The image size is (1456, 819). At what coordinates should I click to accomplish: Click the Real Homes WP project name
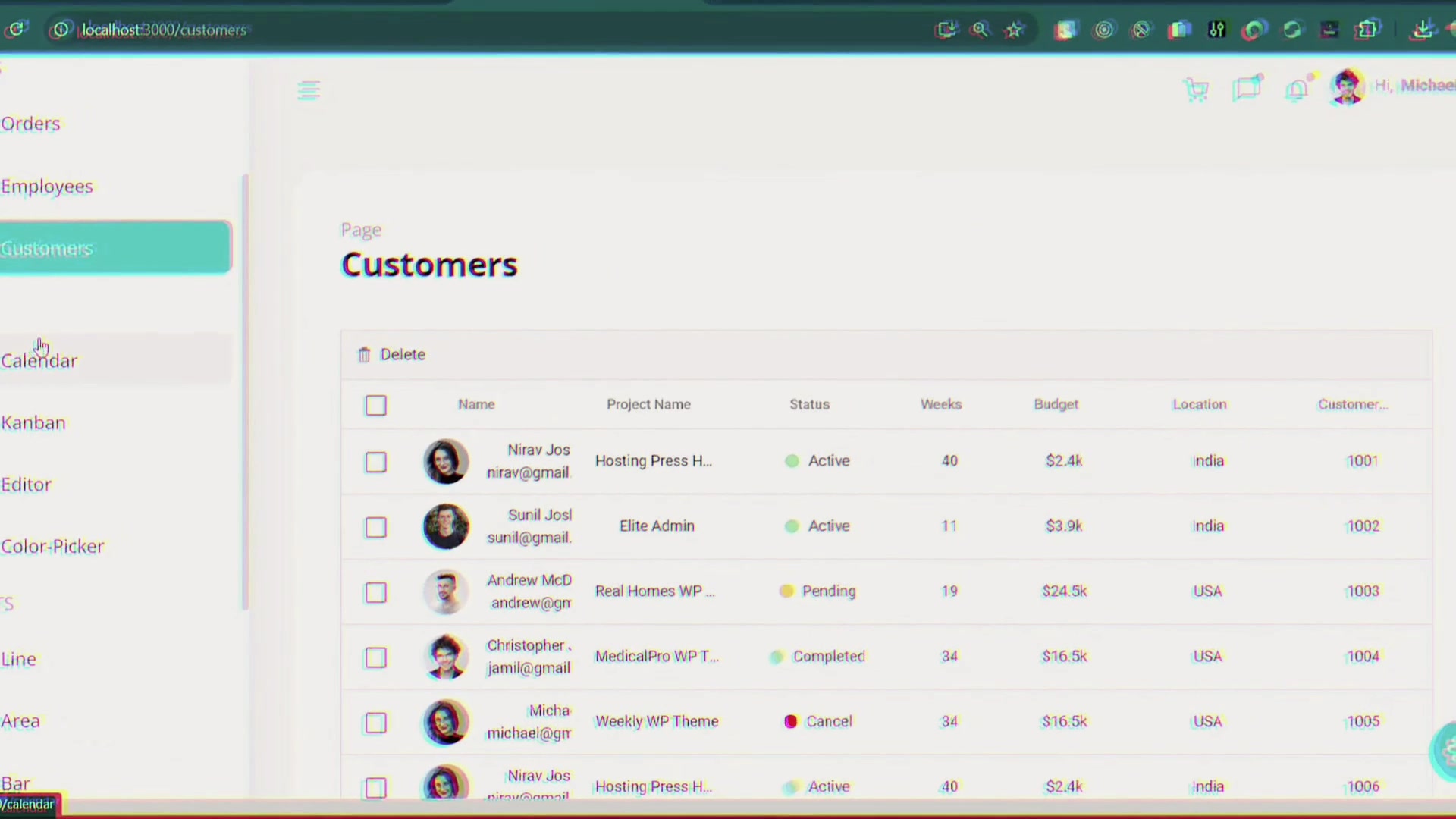(x=654, y=591)
